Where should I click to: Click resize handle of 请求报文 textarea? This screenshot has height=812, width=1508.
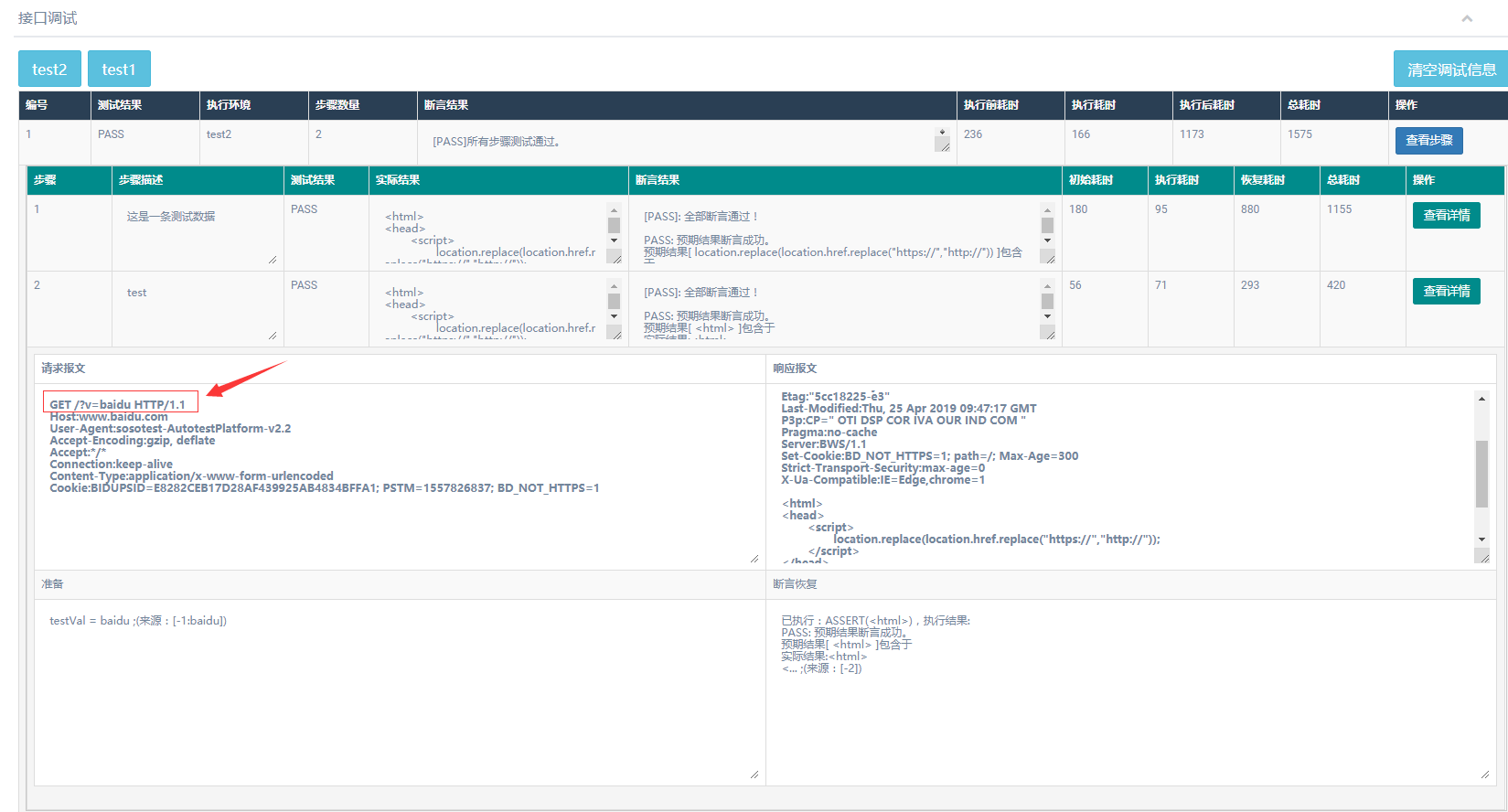pos(754,558)
